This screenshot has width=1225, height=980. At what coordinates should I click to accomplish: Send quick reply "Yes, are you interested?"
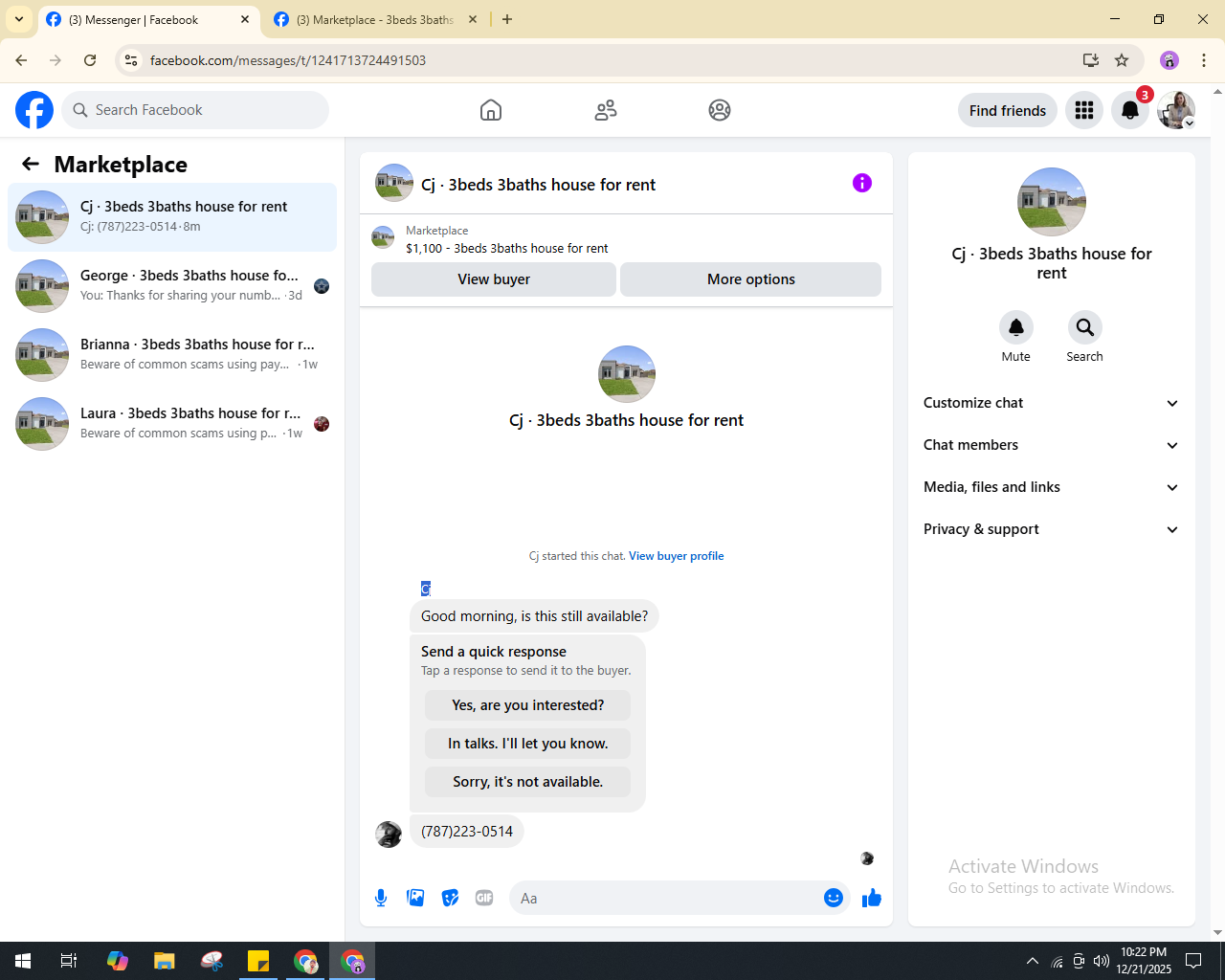coord(528,705)
